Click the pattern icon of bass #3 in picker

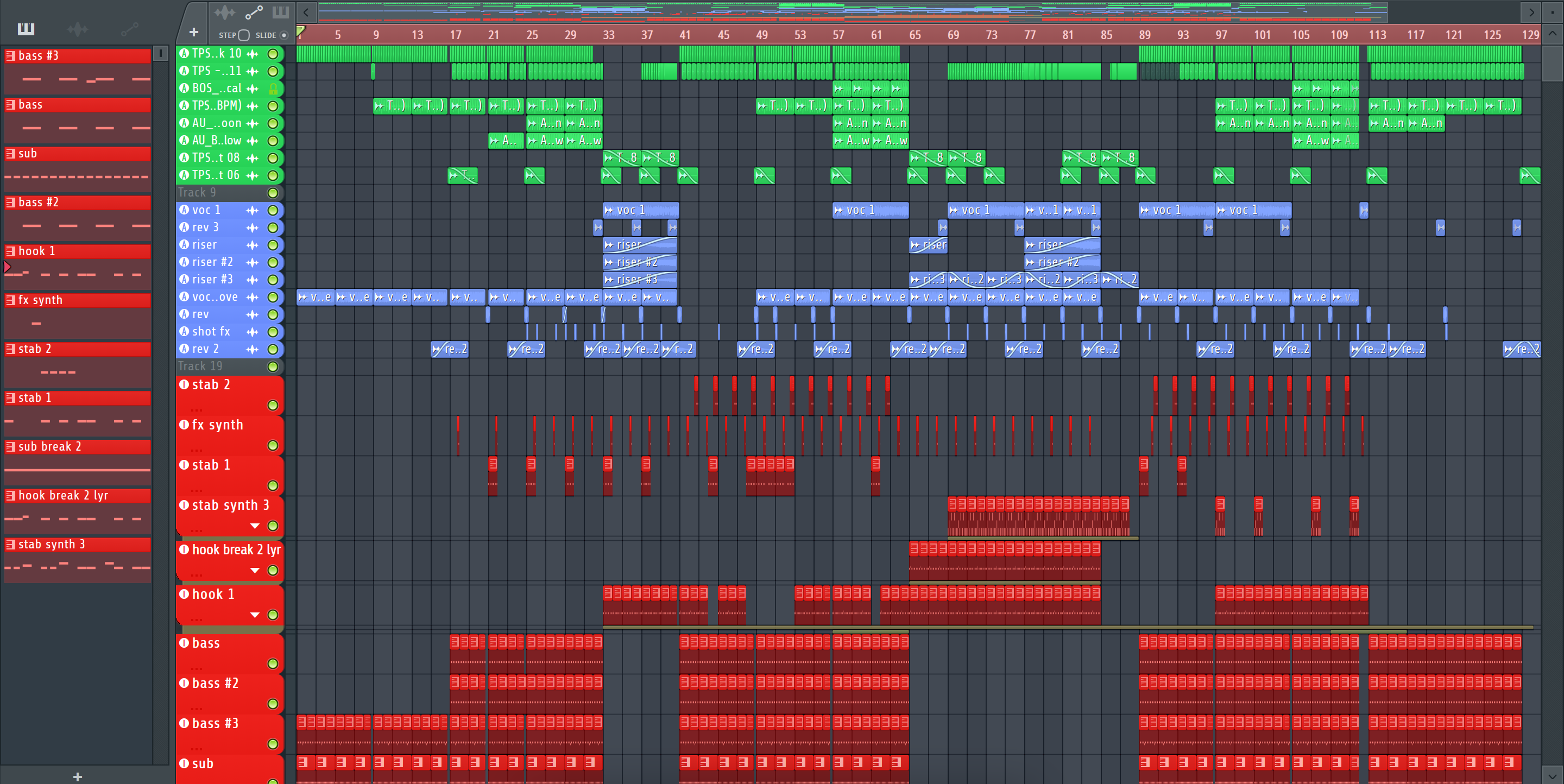click(10, 56)
